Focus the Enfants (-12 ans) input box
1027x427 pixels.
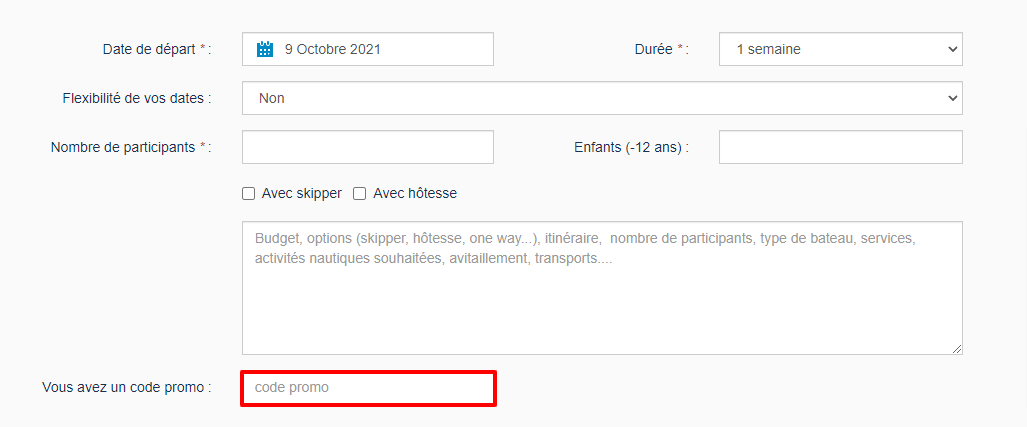[840, 147]
